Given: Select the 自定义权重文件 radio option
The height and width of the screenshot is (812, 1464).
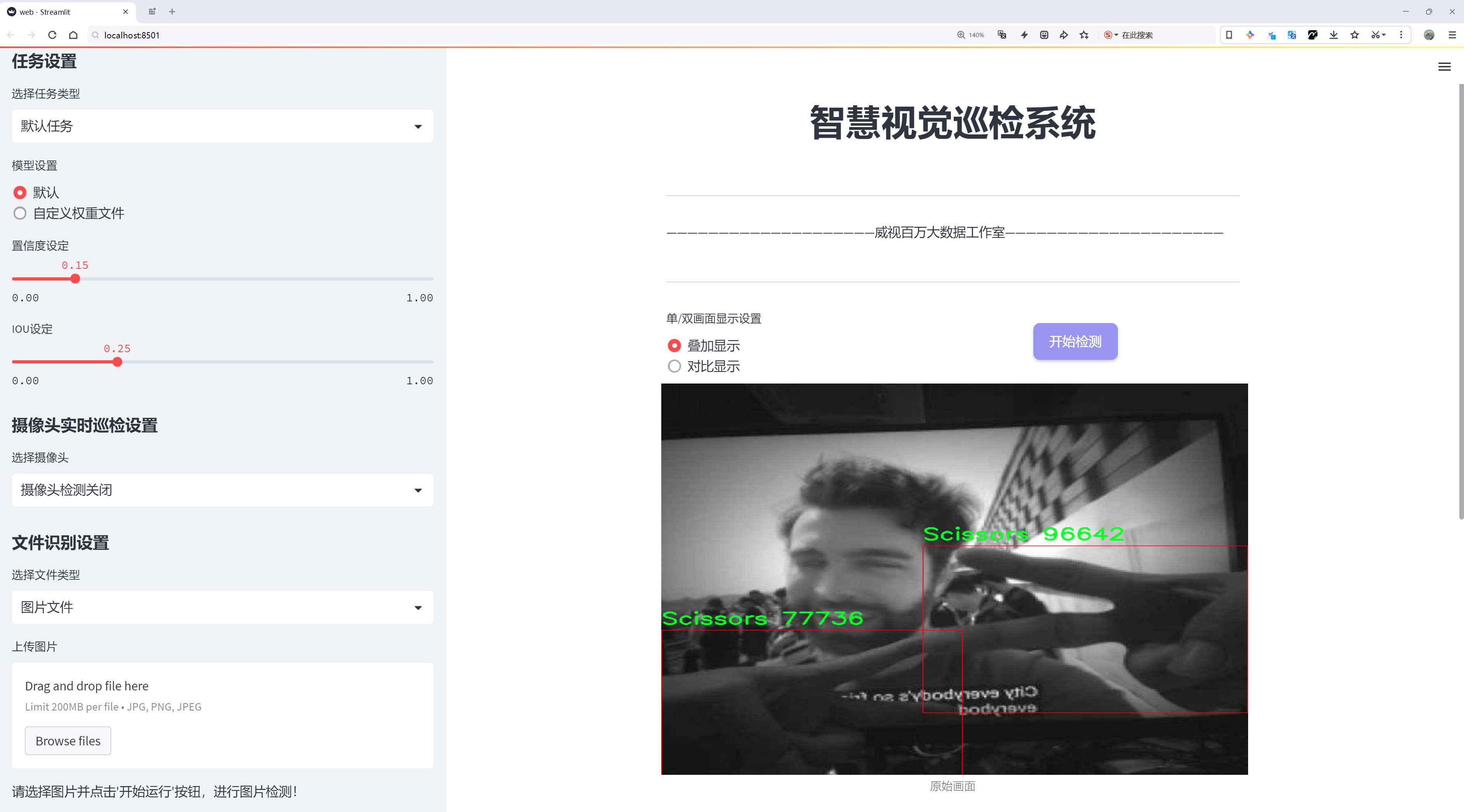Looking at the screenshot, I should (69, 213).
